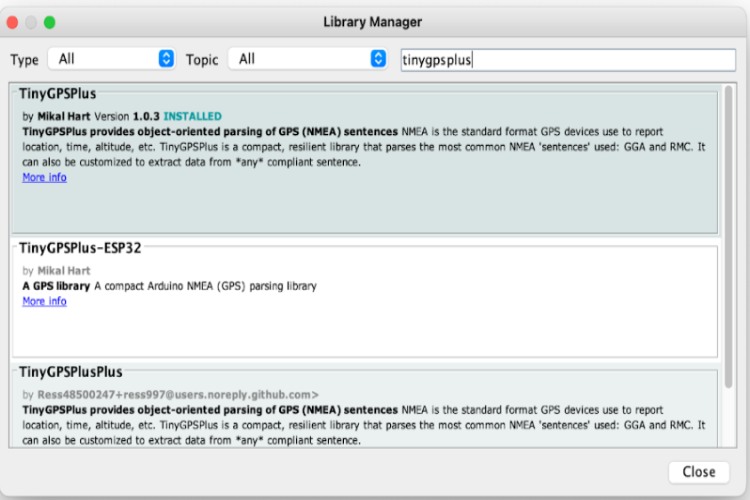The width and height of the screenshot is (750, 500).
Task: Click the Topic label
Action: [202, 60]
